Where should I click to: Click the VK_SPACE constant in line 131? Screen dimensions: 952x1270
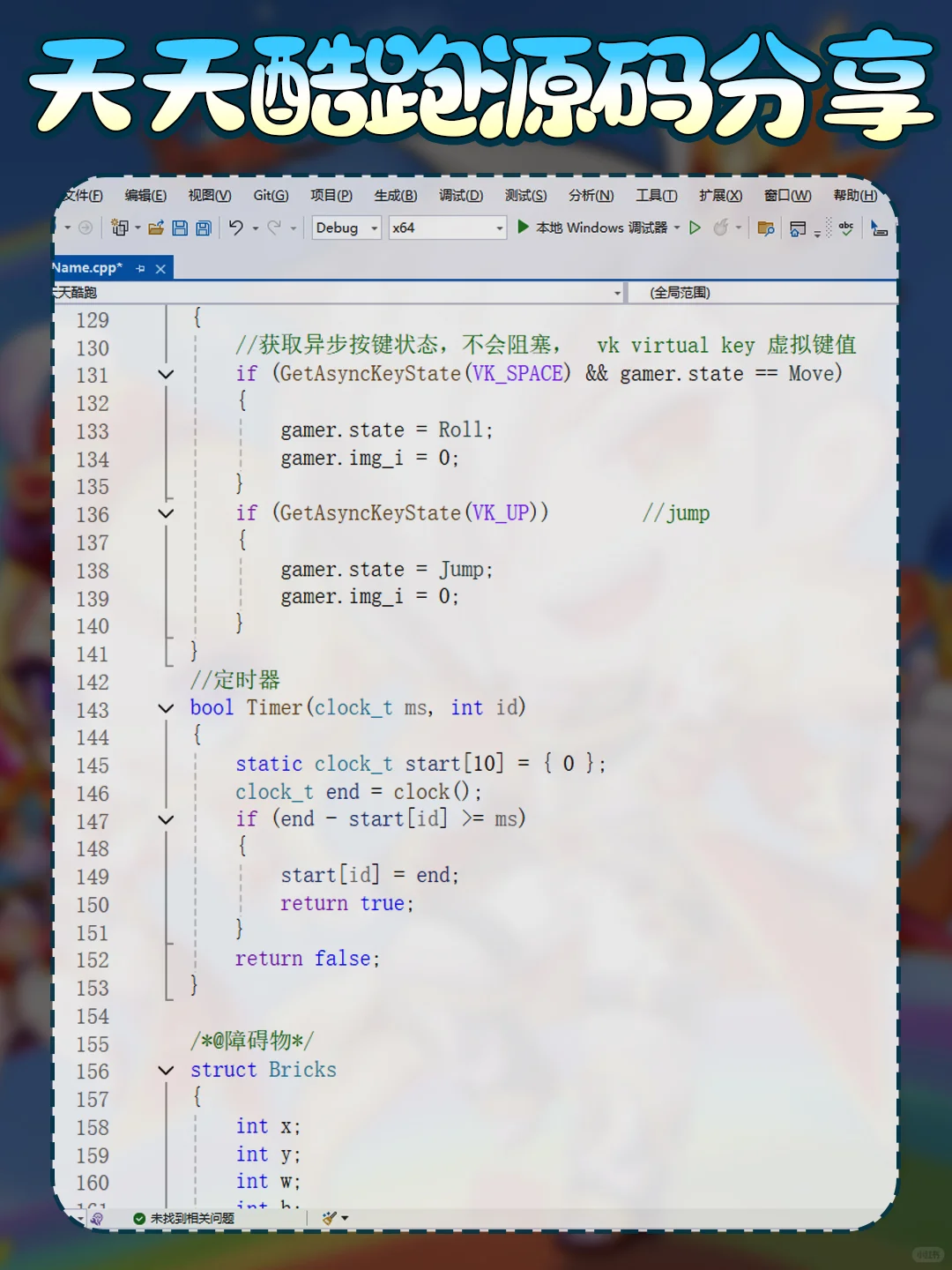pos(517,374)
